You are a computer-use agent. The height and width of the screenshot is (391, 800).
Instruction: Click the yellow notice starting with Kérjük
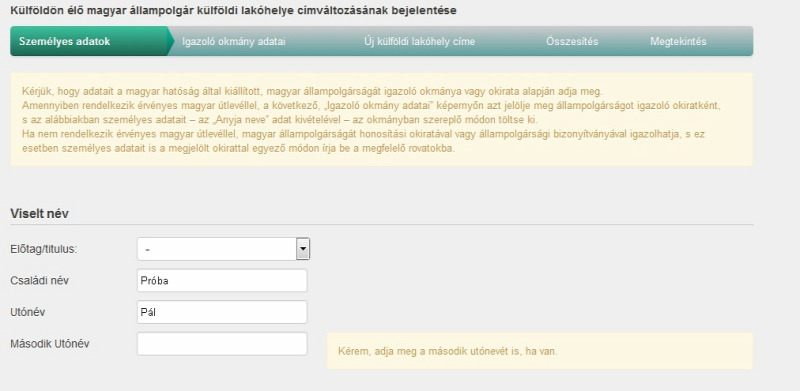click(x=382, y=119)
